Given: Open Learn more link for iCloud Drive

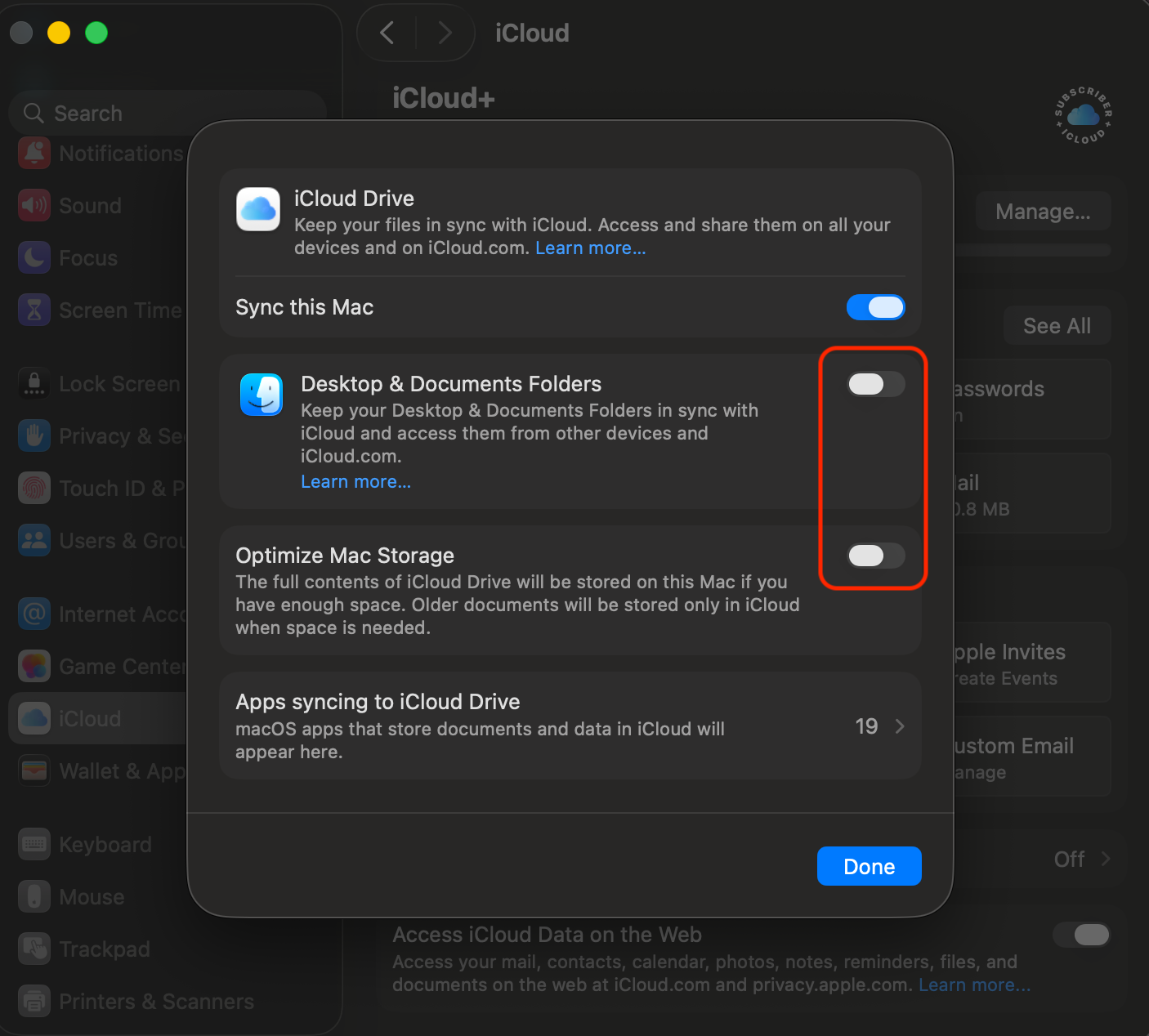Looking at the screenshot, I should 591,248.
